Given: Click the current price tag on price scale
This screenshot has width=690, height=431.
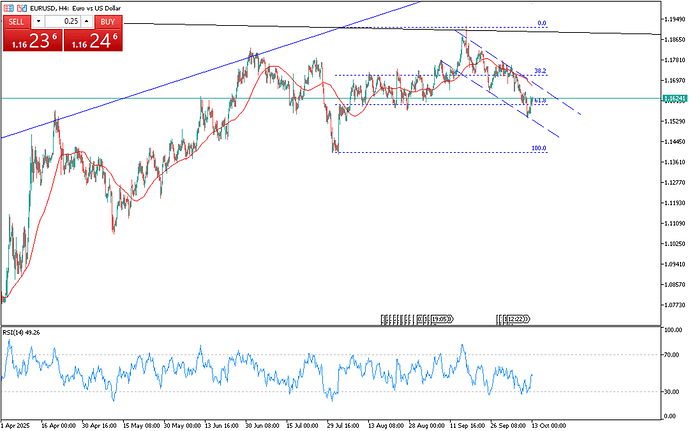Looking at the screenshot, I should (673, 98).
